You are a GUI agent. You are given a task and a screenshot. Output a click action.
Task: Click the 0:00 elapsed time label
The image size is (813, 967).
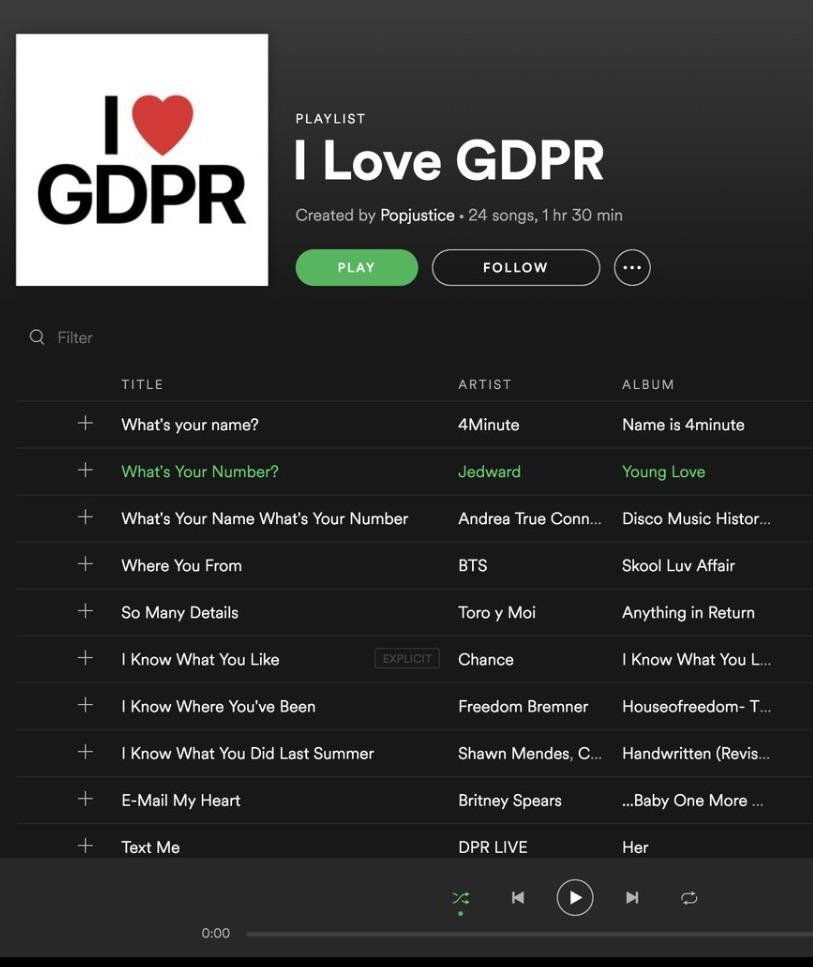(215, 933)
